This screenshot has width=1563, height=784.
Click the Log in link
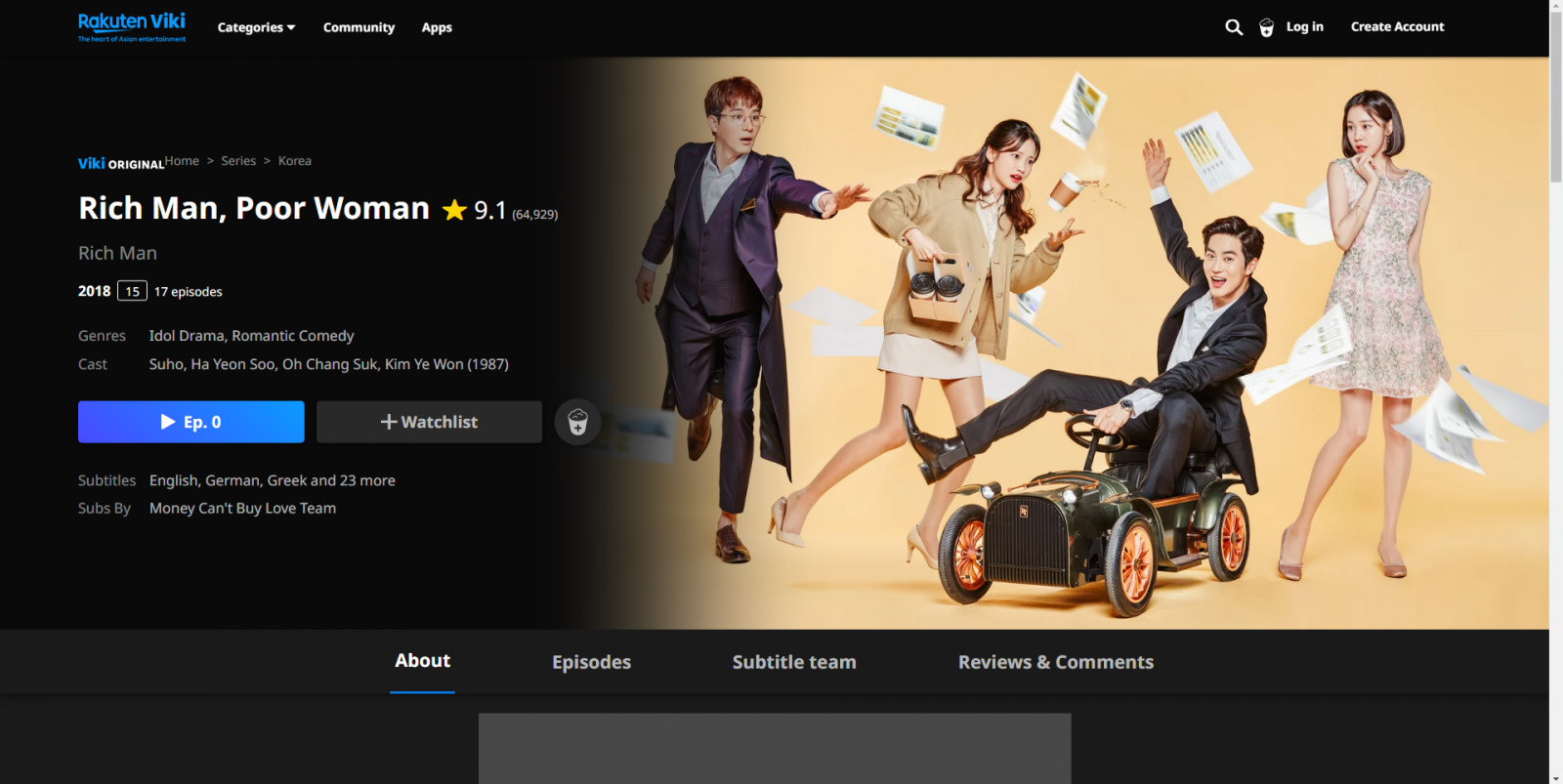(x=1304, y=26)
